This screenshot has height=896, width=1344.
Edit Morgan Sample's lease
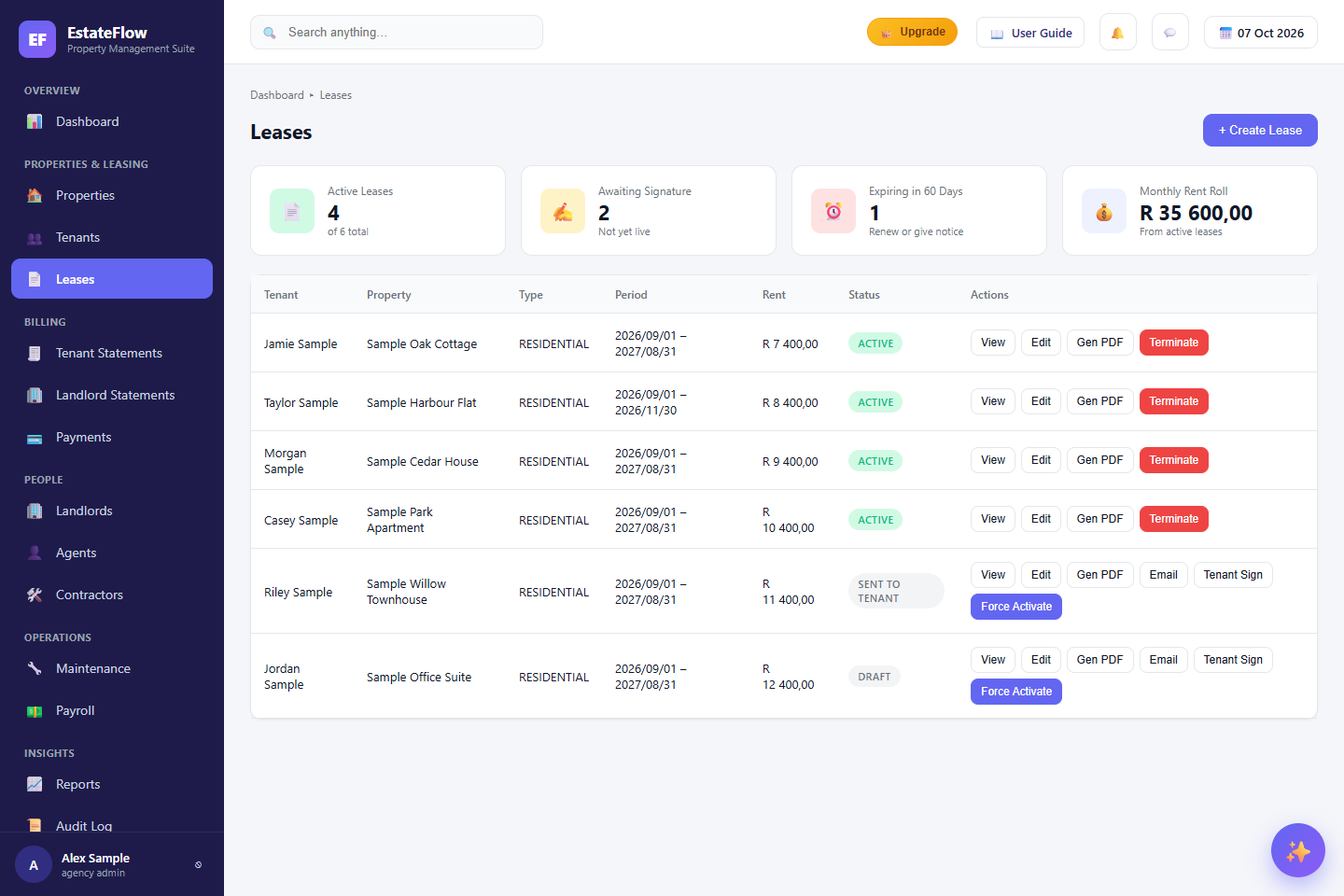pos(1041,460)
